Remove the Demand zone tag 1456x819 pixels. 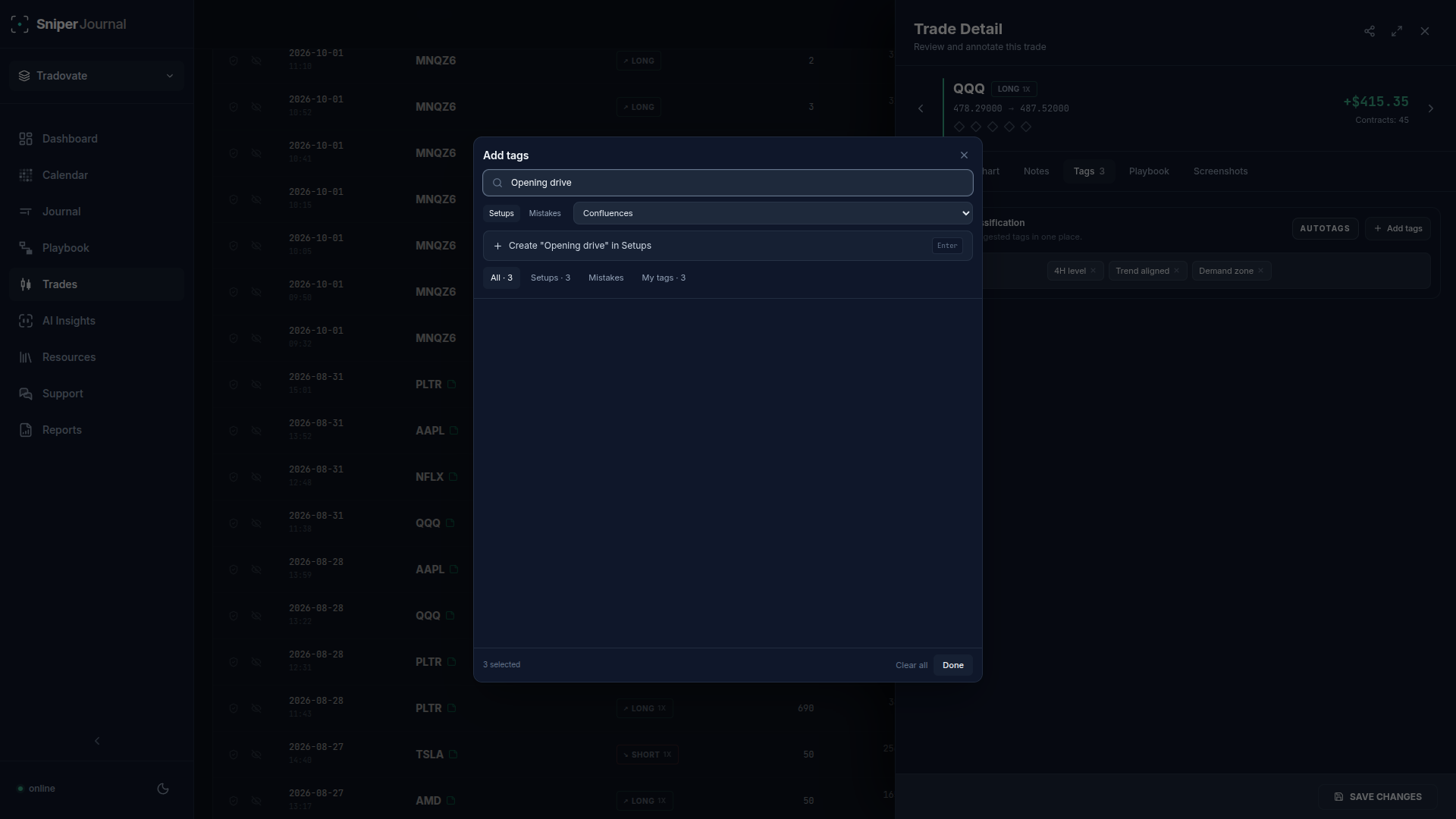pyautogui.click(x=1260, y=271)
